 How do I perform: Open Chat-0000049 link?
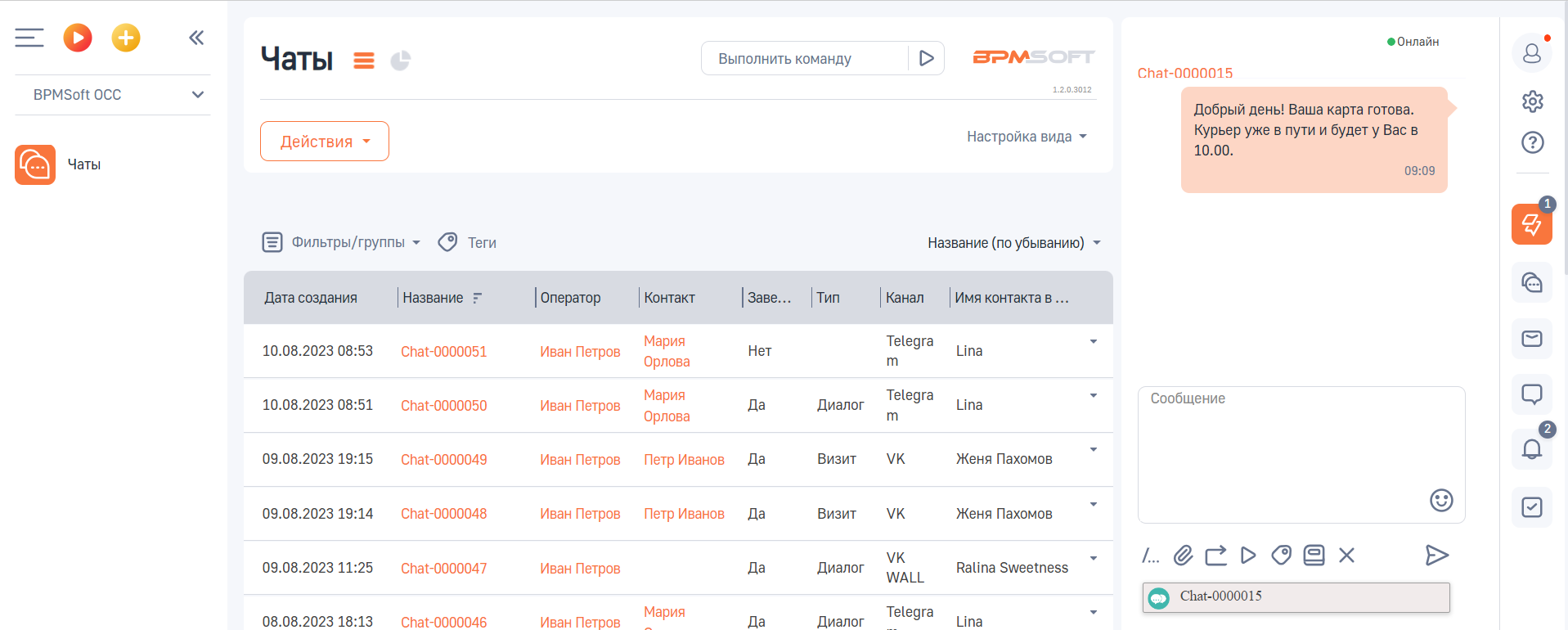[443, 460]
